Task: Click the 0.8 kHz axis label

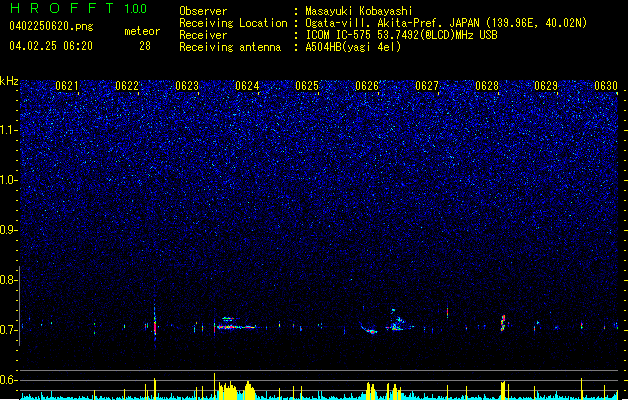Action: pyautogui.click(x=9, y=280)
